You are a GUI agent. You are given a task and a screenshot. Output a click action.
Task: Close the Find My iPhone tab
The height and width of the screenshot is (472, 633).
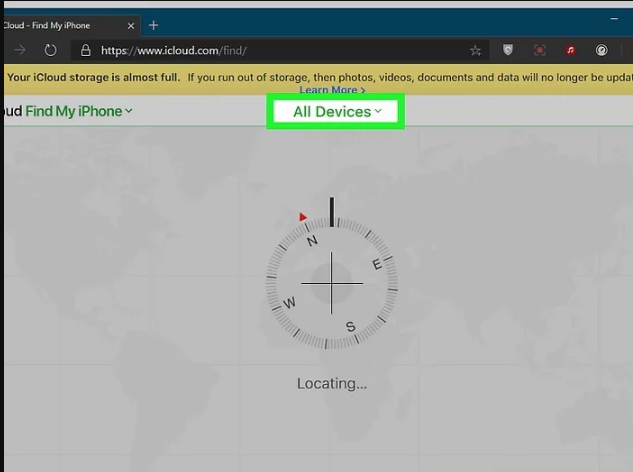click(x=131, y=26)
